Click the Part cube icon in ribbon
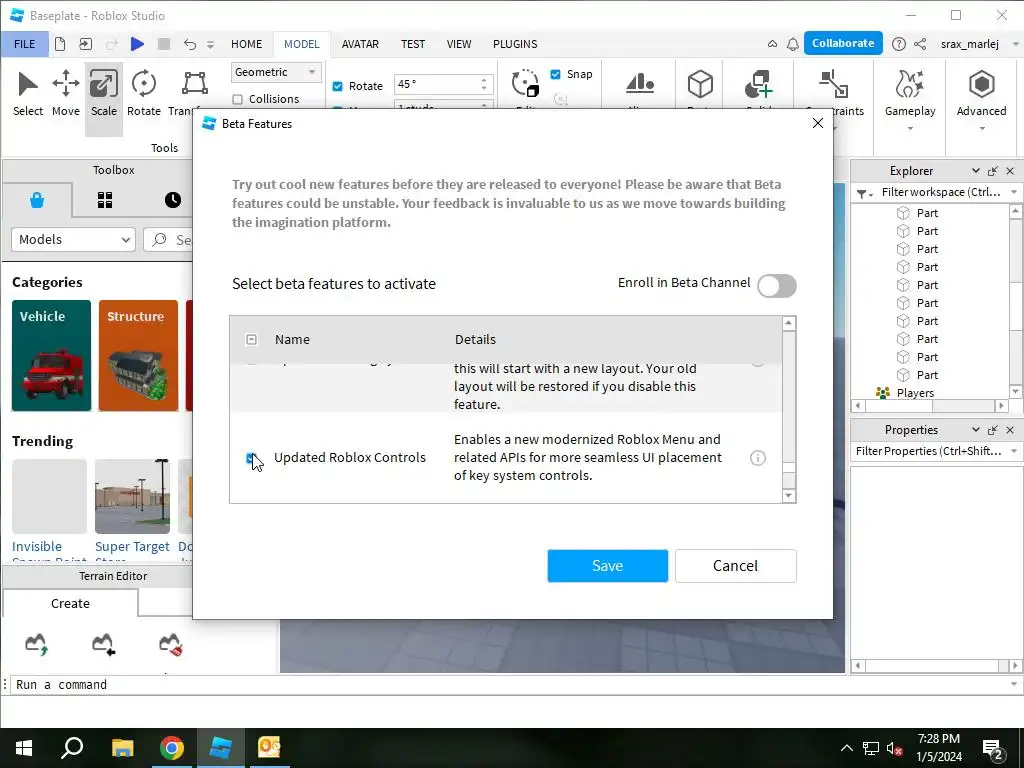Viewport: 1024px width, 768px height. [700, 85]
